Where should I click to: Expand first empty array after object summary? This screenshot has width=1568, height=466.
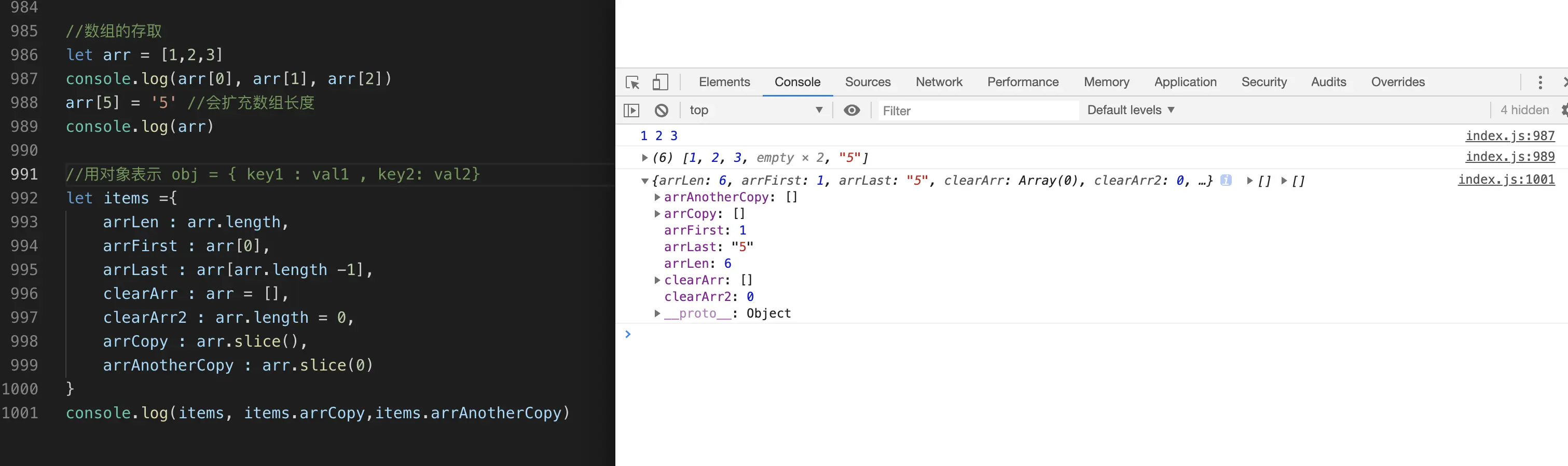tap(1249, 181)
